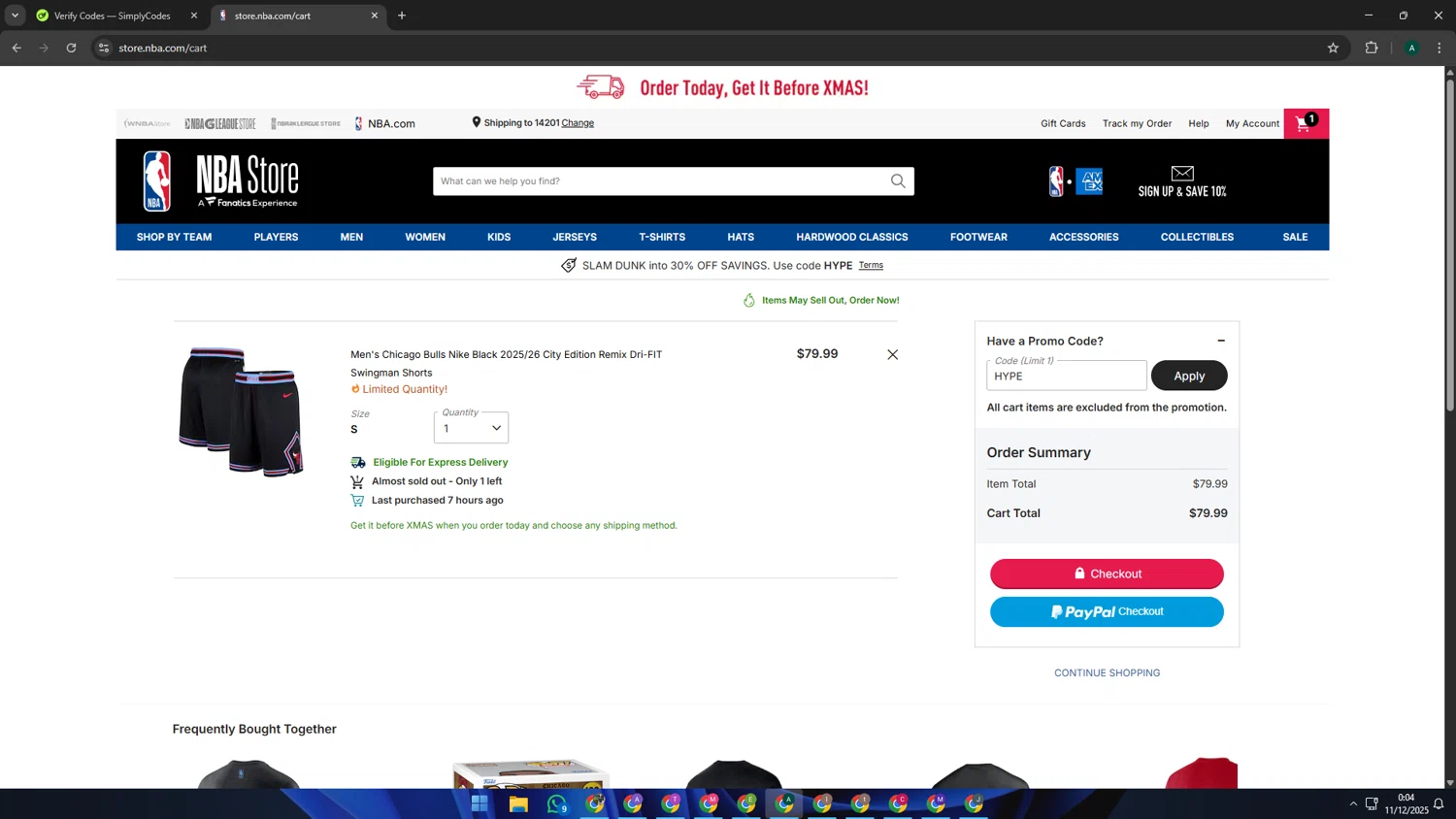This screenshot has width=1456, height=819.
Task: Open a new browser tab
Action: 402,16
